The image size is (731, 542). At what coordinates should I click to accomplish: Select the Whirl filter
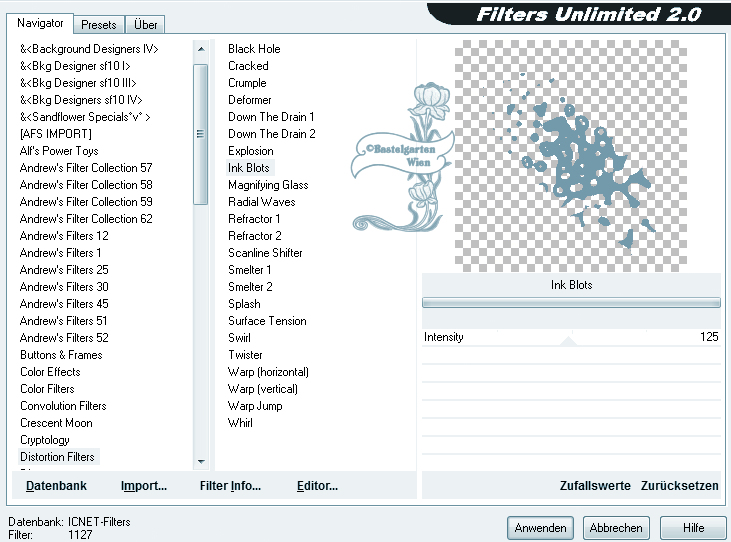click(240, 423)
